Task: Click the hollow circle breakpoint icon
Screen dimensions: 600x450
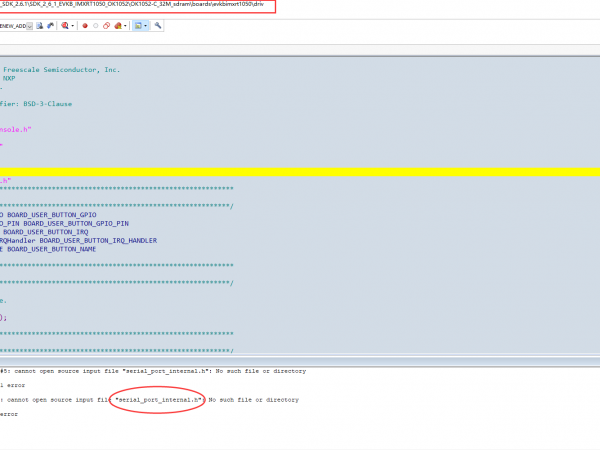Action: (x=96, y=26)
